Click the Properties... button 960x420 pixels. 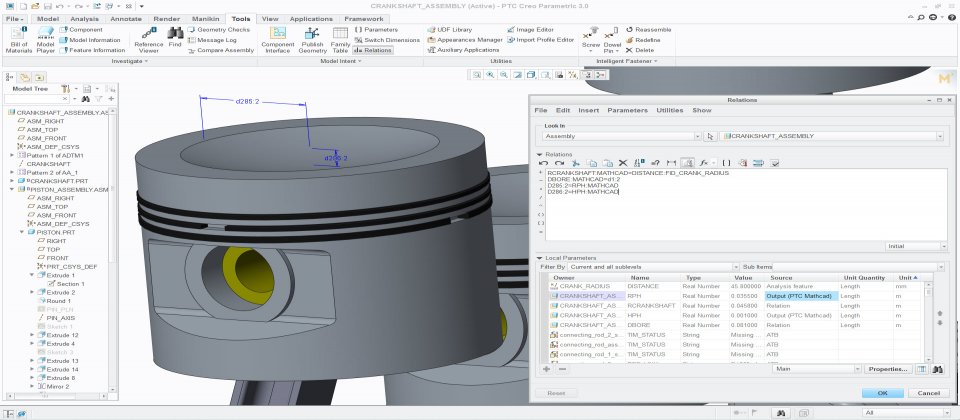tap(887, 369)
